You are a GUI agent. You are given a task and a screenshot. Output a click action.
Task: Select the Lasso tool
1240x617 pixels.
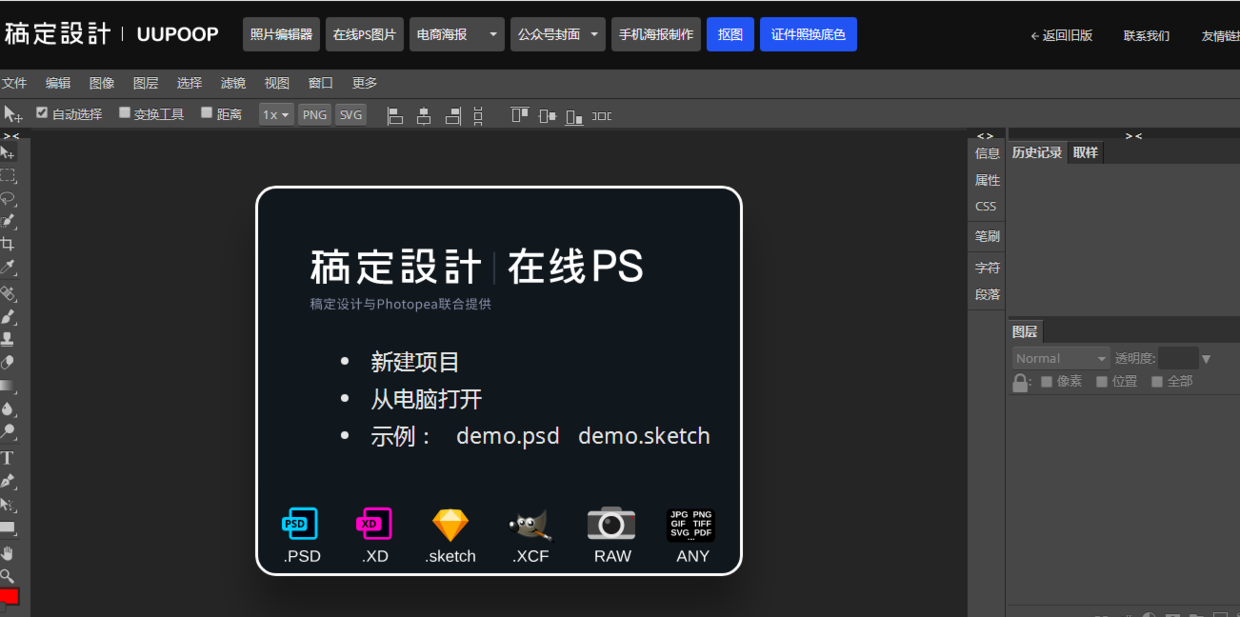click(7, 199)
